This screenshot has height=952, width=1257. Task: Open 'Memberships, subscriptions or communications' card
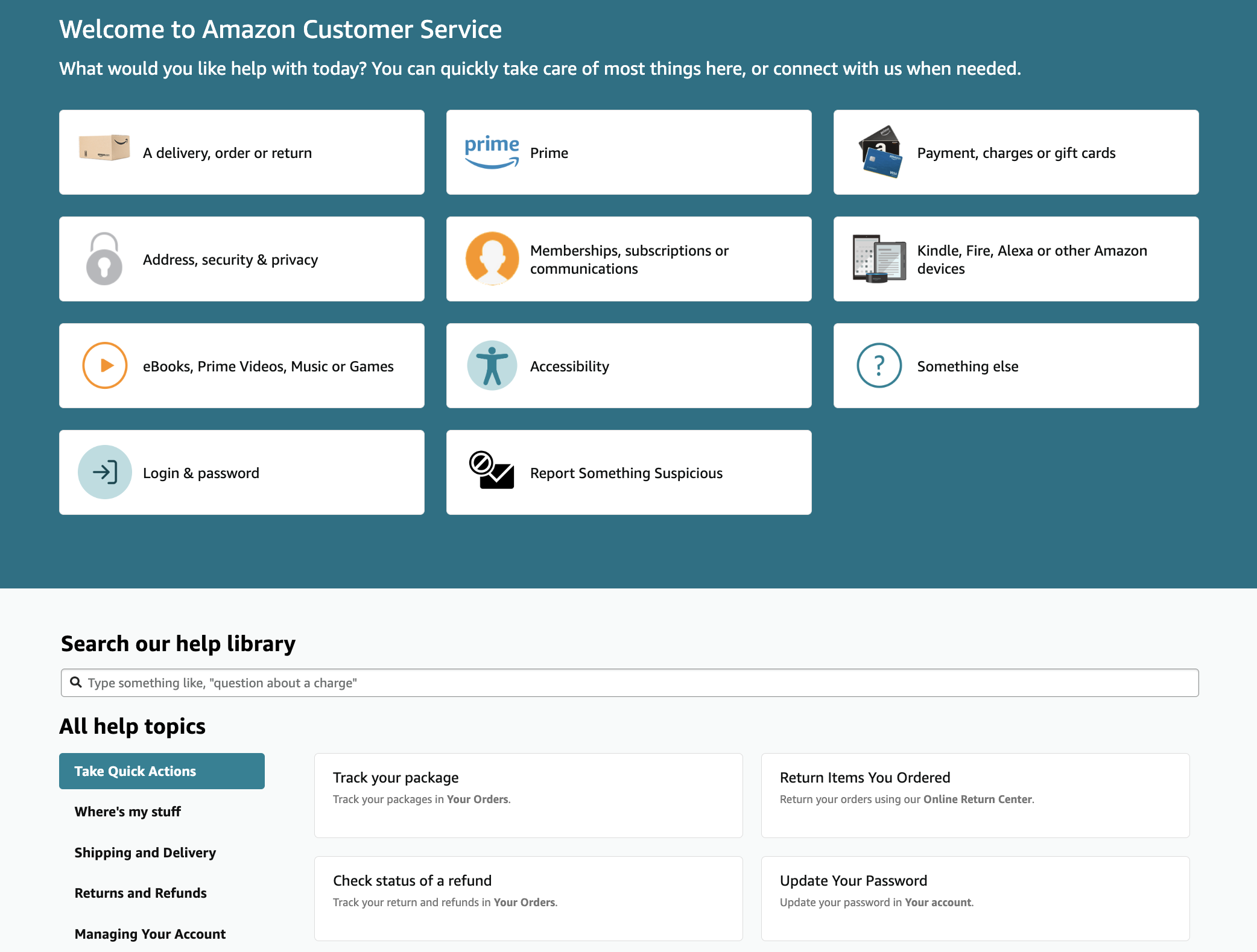pyautogui.click(x=629, y=259)
